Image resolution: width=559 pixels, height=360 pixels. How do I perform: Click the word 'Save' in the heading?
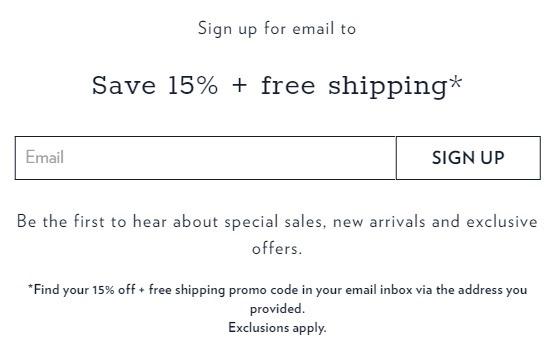tap(124, 86)
